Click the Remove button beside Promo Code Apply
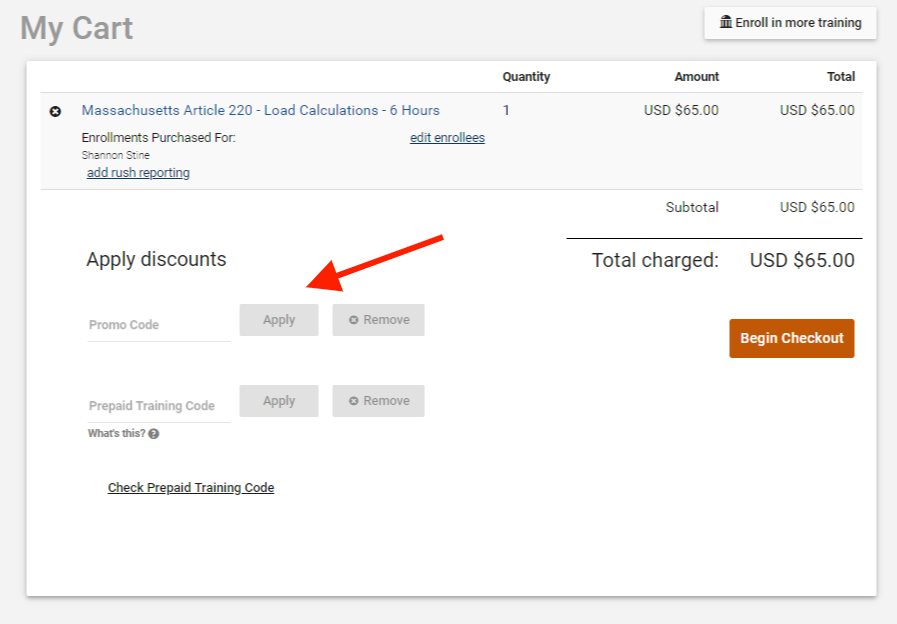The image size is (897, 624). [378, 319]
